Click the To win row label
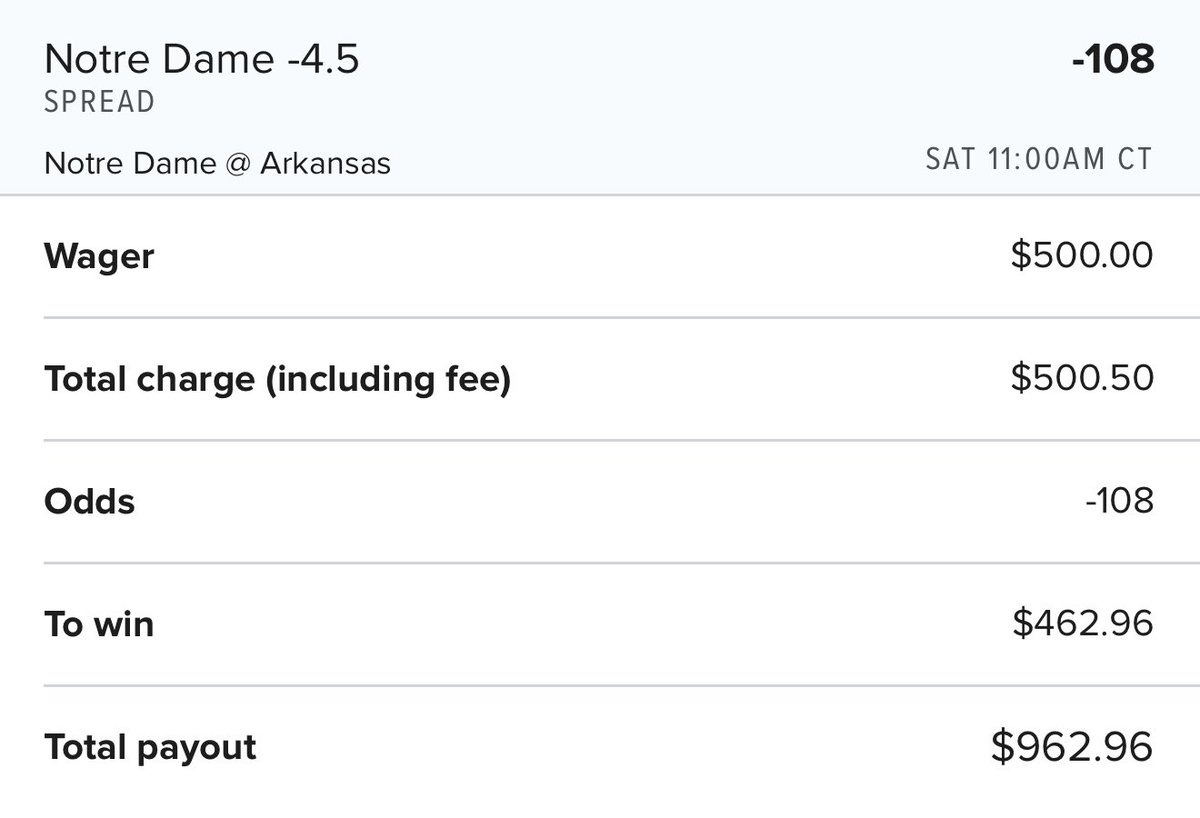Image resolution: width=1200 pixels, height=818 pixels. (99, 624)
